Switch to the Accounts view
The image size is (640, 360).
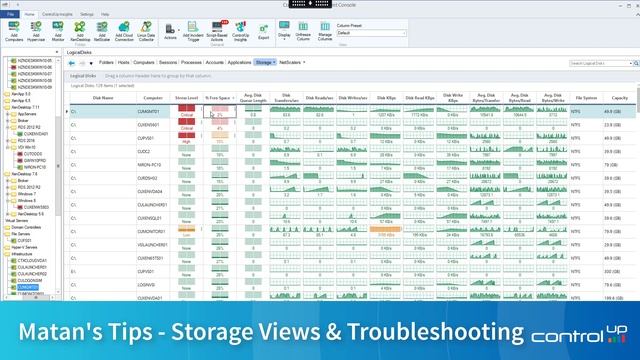click(214, 62)
